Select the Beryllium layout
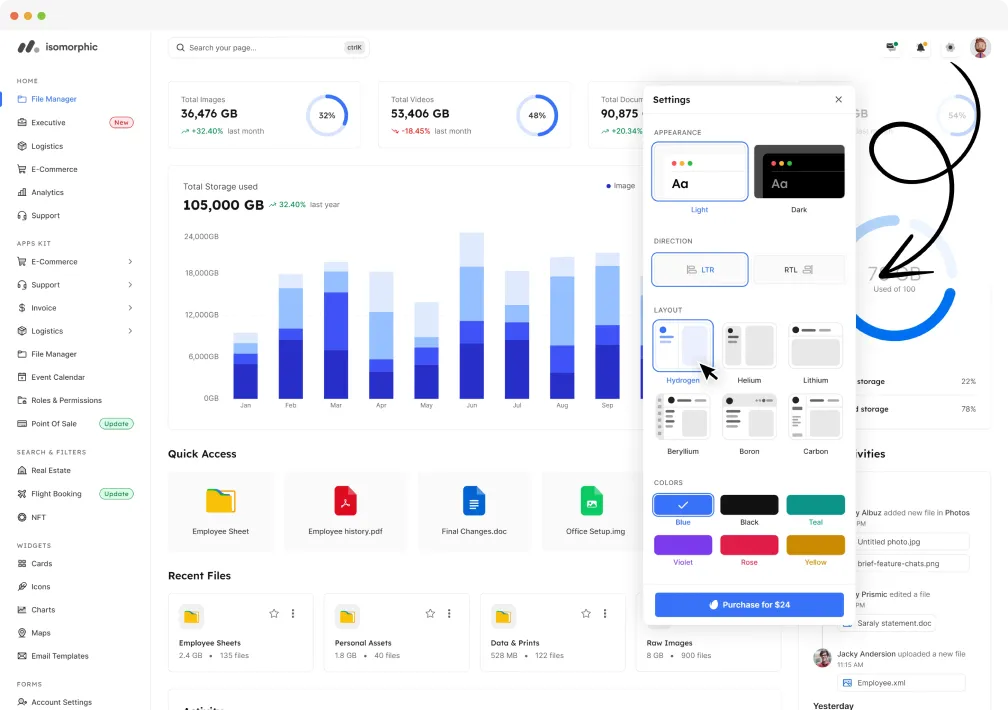 683,417
